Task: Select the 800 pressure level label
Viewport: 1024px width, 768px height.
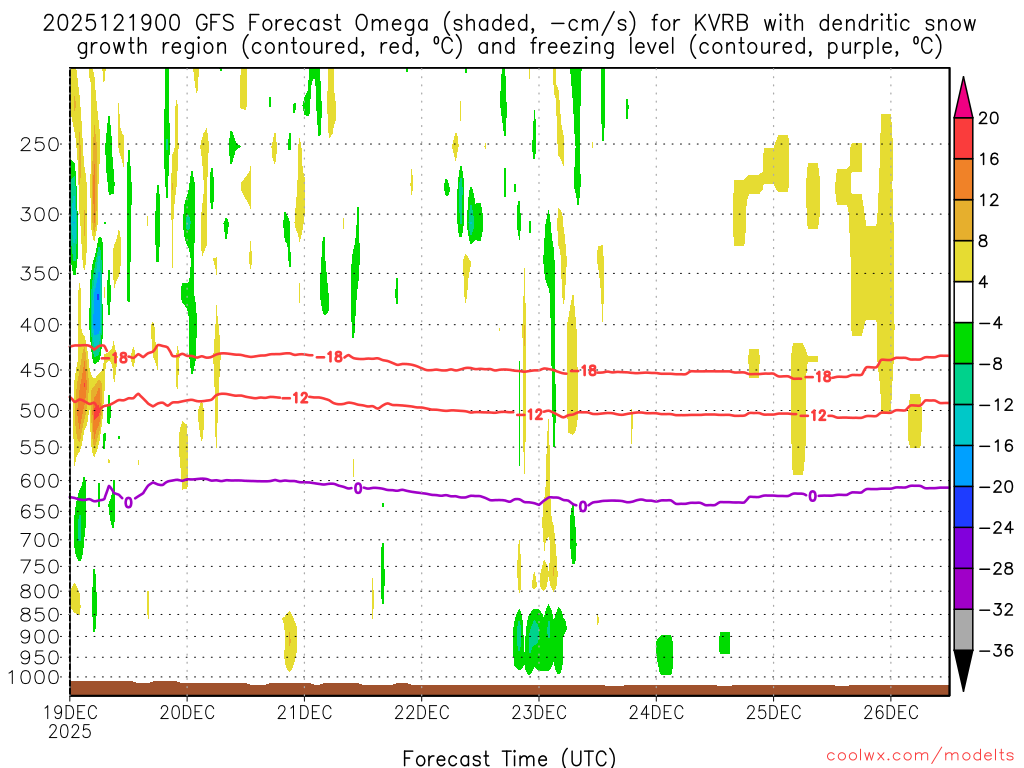Action: tap(40, 592)
